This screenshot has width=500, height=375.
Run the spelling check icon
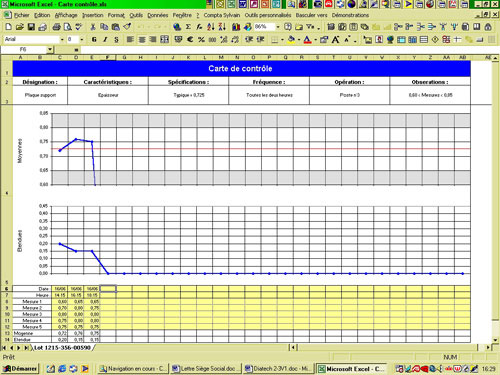(x=79, y=27)
